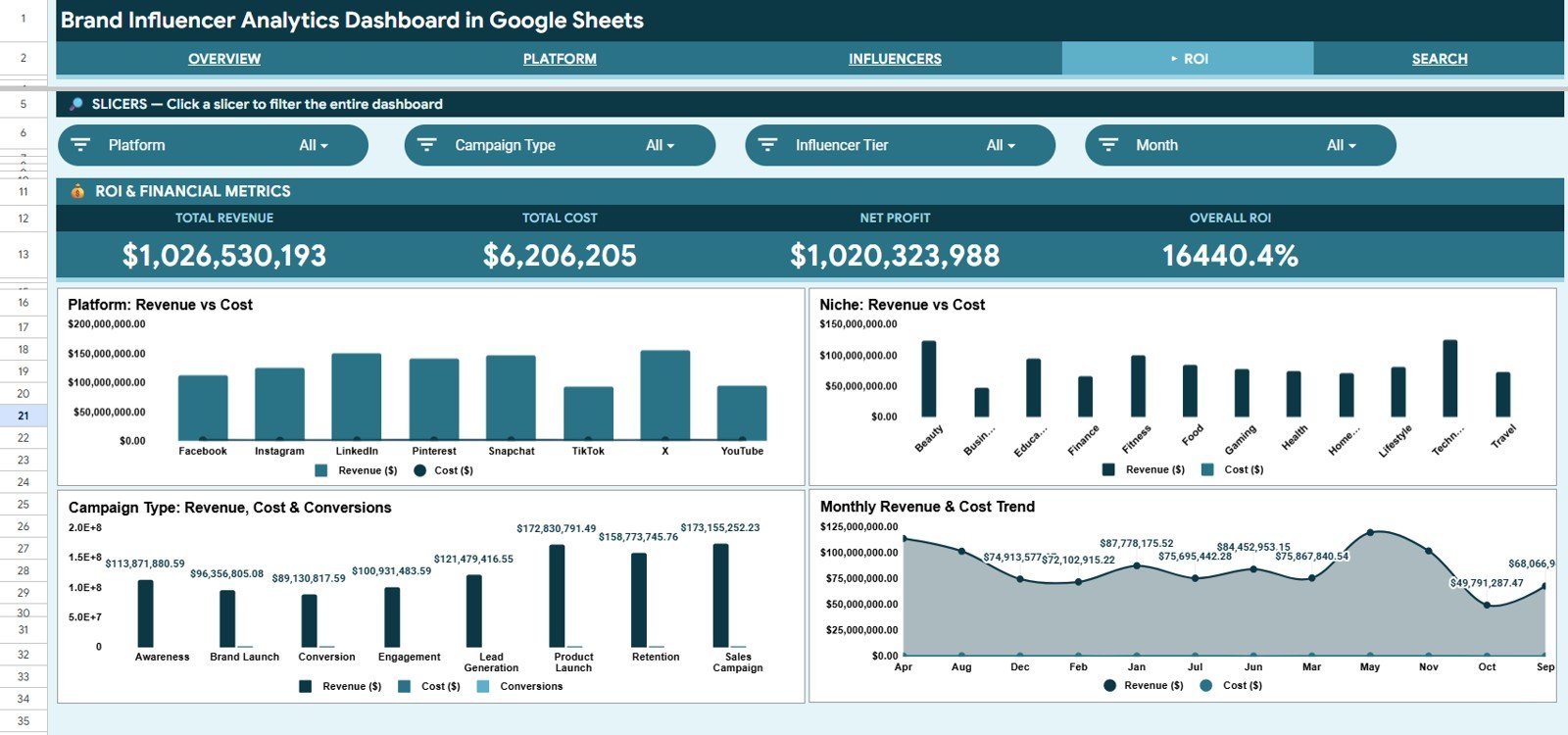Click the Niche: Revenue vs Cost title
This screenshot has height=735, width=1568.
pyautogui.click(x=903, y=305)
